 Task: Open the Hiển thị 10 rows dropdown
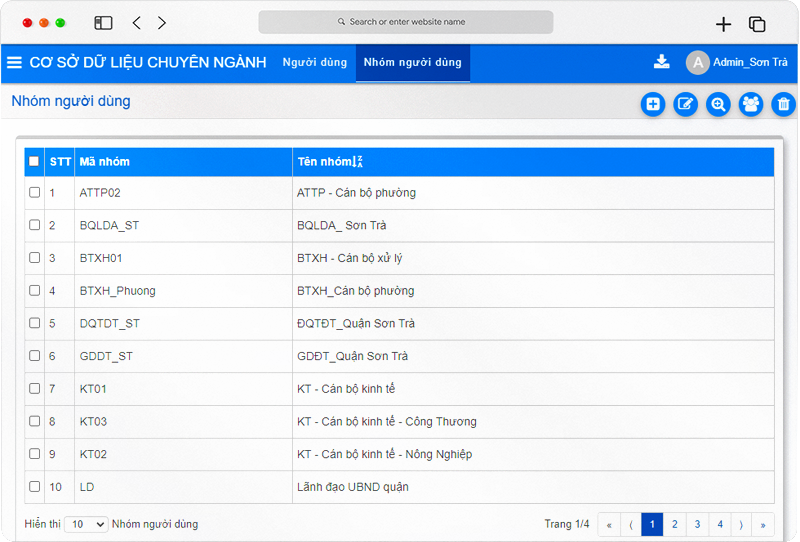click(x=86, y=524)
